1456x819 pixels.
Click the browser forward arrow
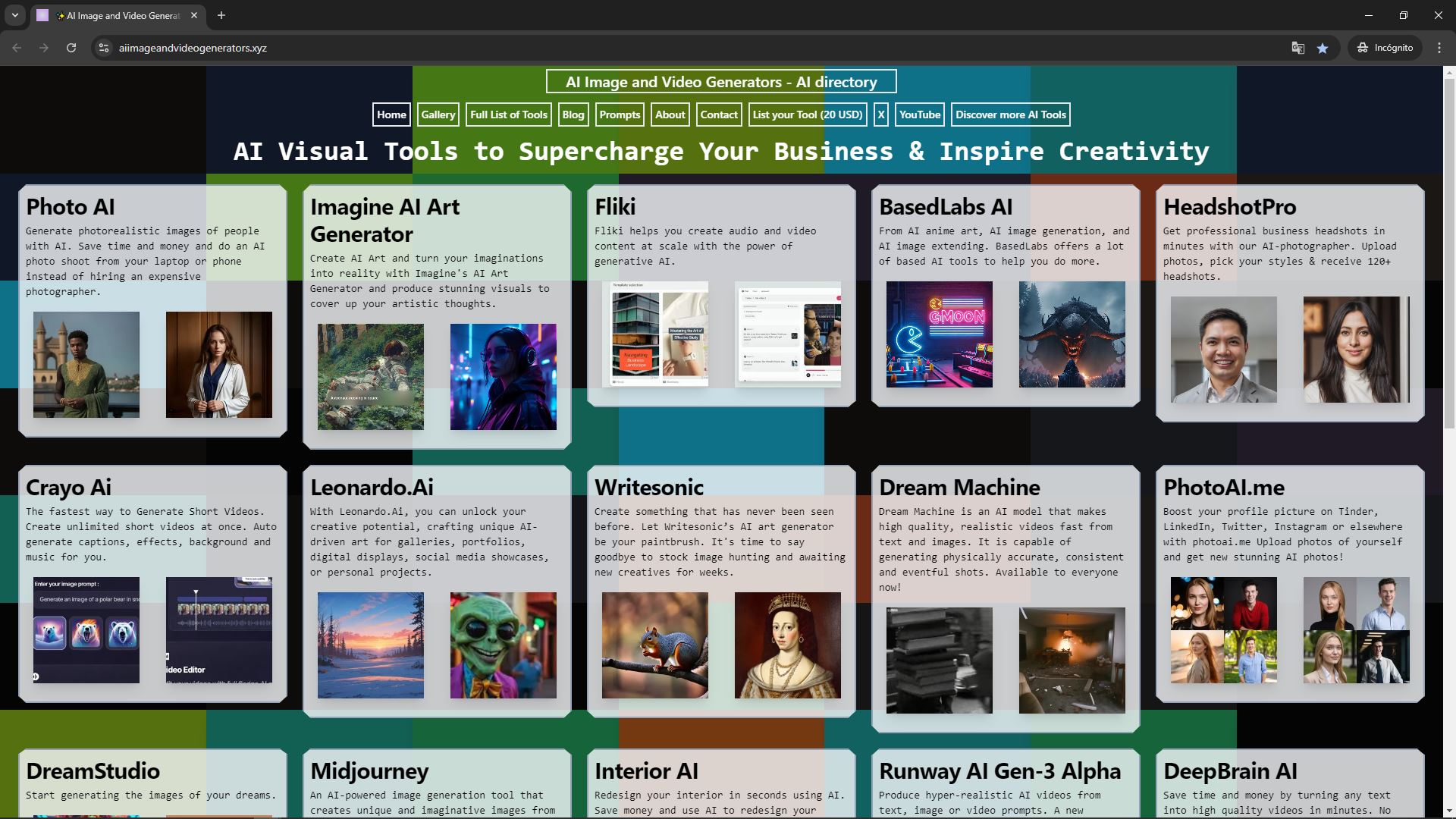pyautogui.click(x=44, y=48)
